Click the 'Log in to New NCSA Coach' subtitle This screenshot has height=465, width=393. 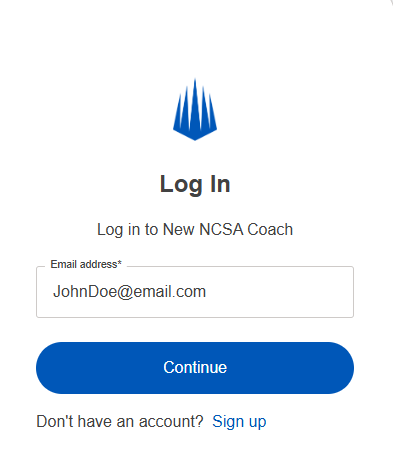195,230
